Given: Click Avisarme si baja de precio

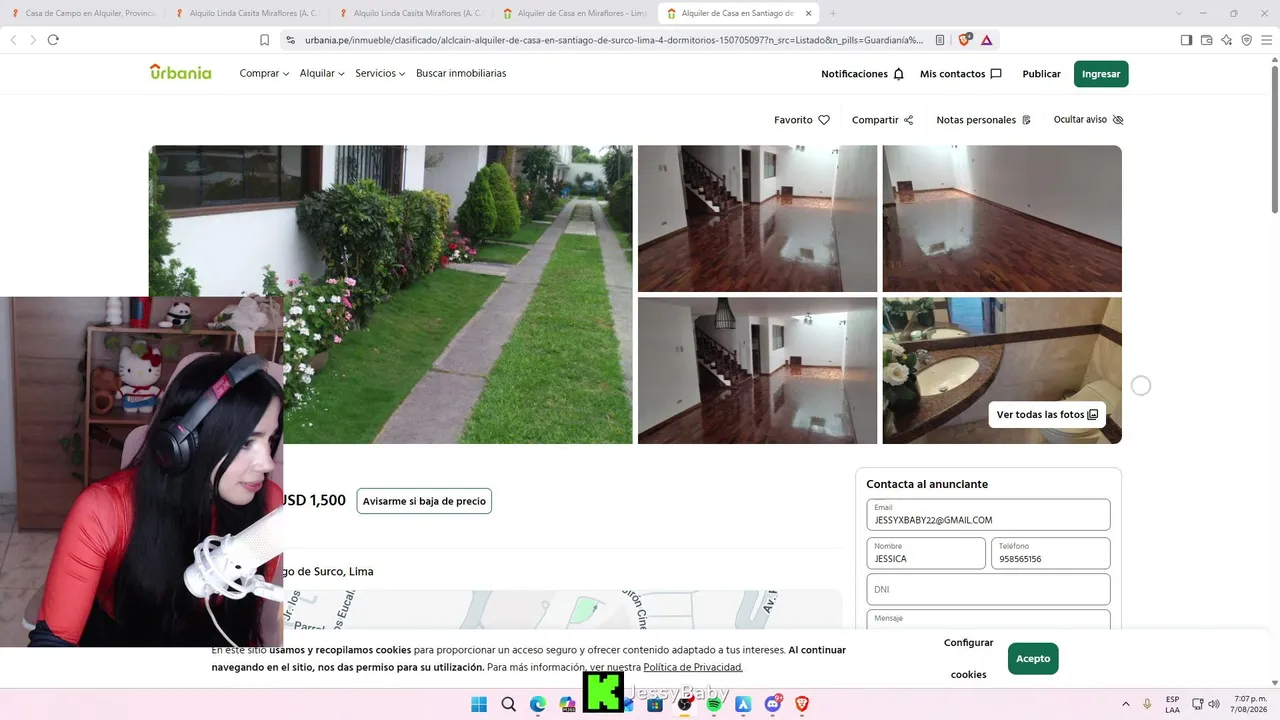Looking at the screenshot, I should click(x=424, y=501).
